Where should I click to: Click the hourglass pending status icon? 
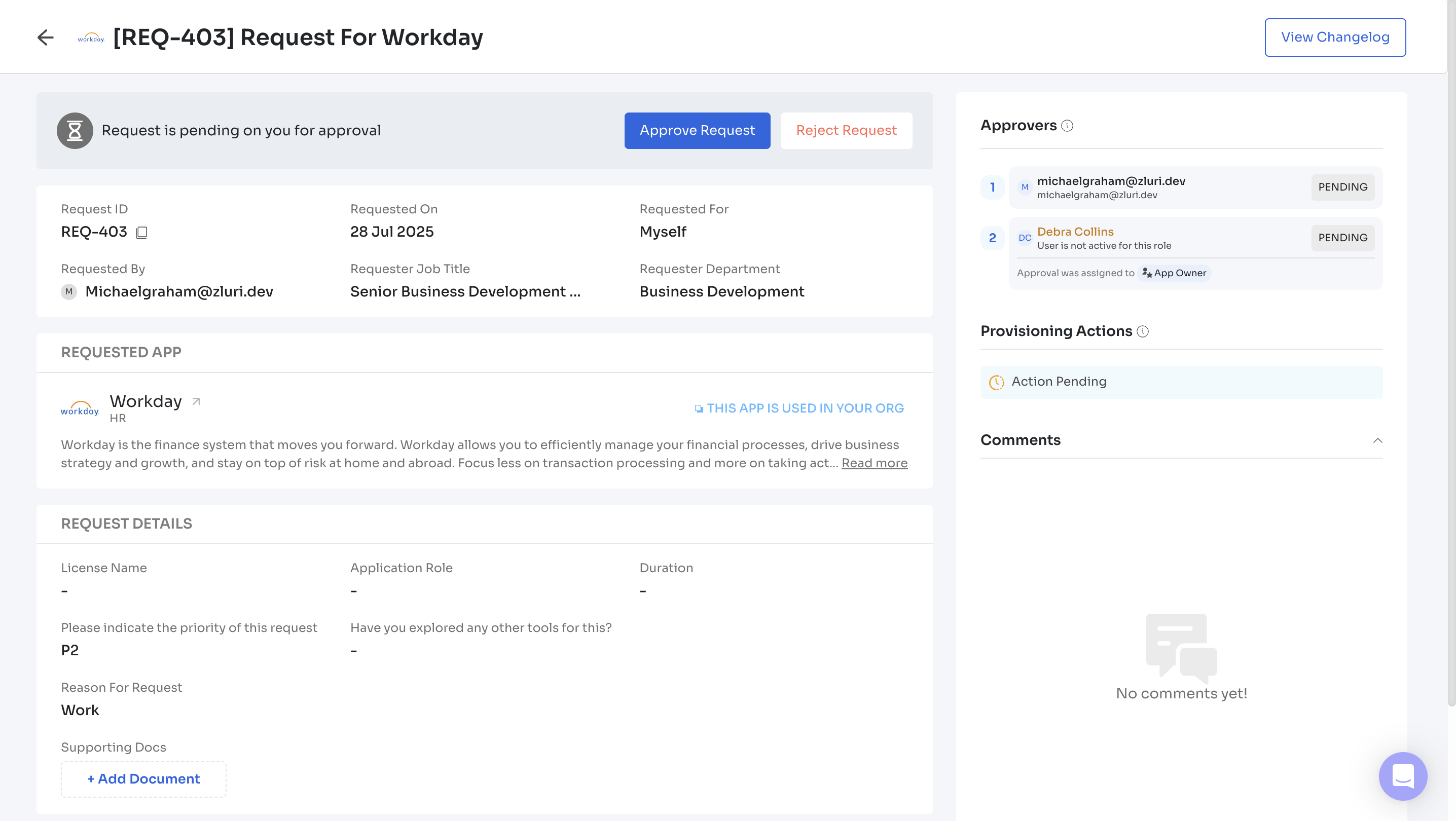tap(75, 131)
